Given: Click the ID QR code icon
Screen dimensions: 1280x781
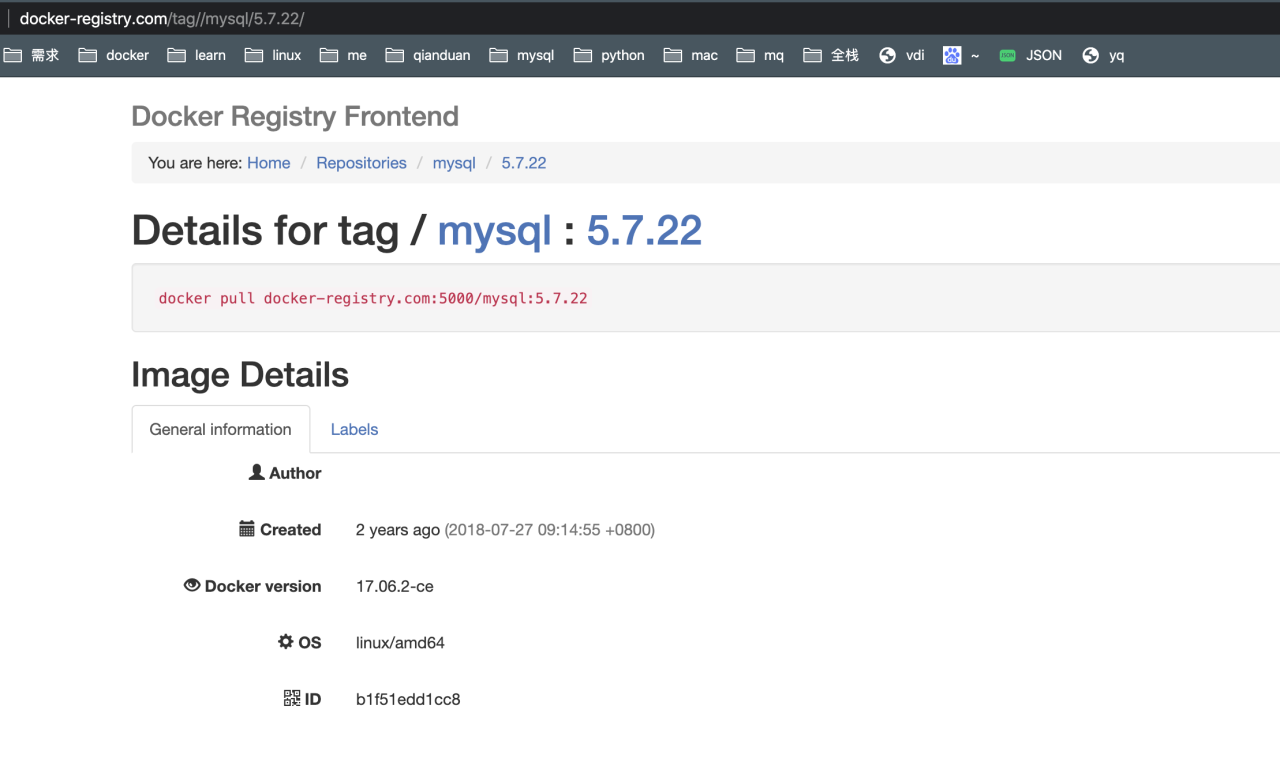Looking at the screenshot, I should (x=292, y=698).
